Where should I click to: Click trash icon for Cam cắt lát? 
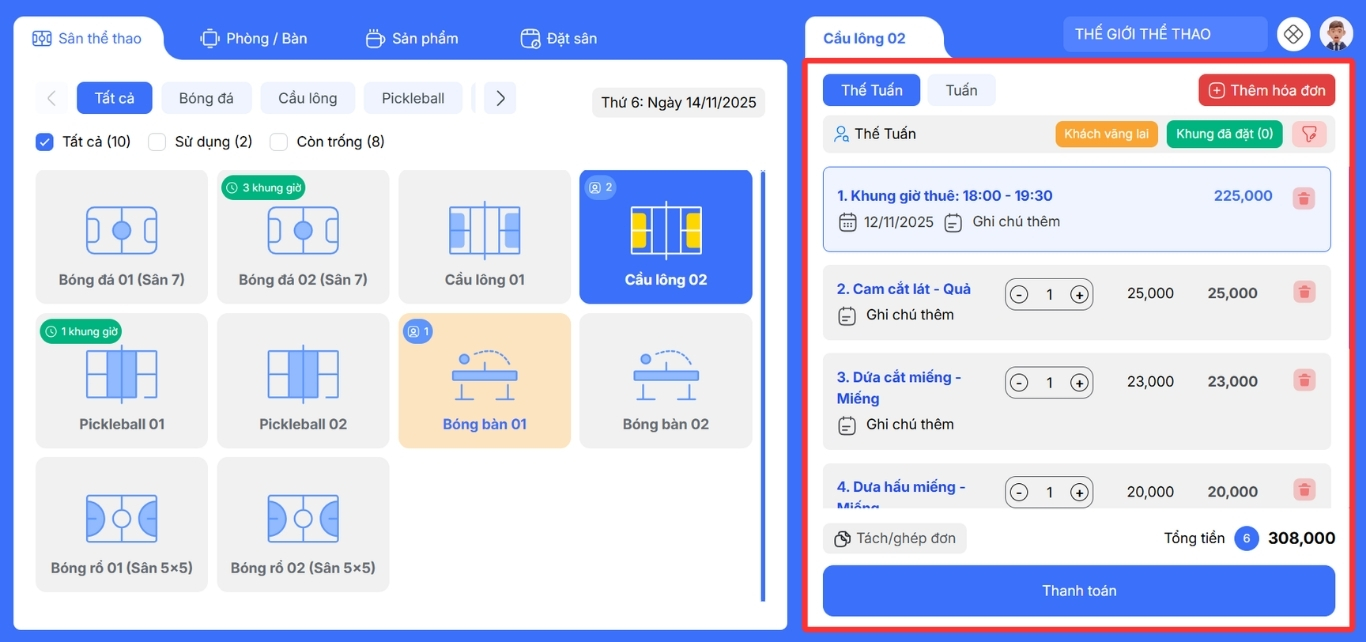[1303, 292]
